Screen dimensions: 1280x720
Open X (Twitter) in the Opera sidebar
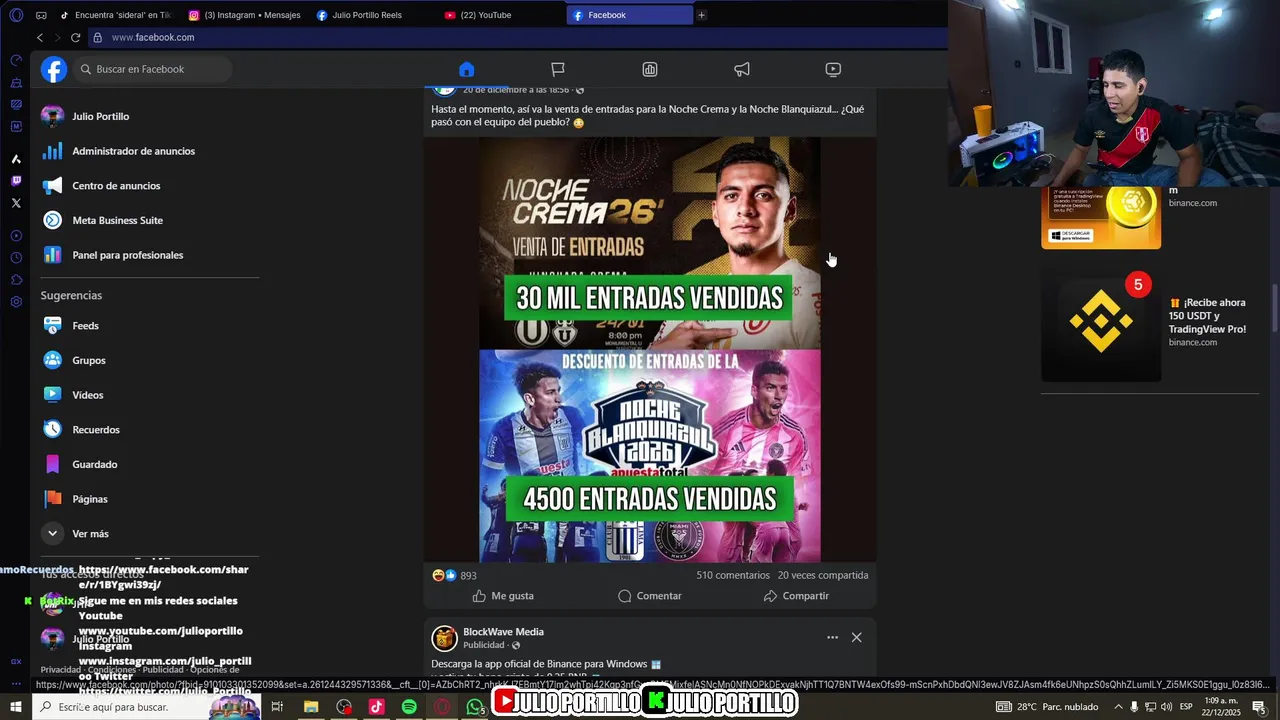coord(16,203)
